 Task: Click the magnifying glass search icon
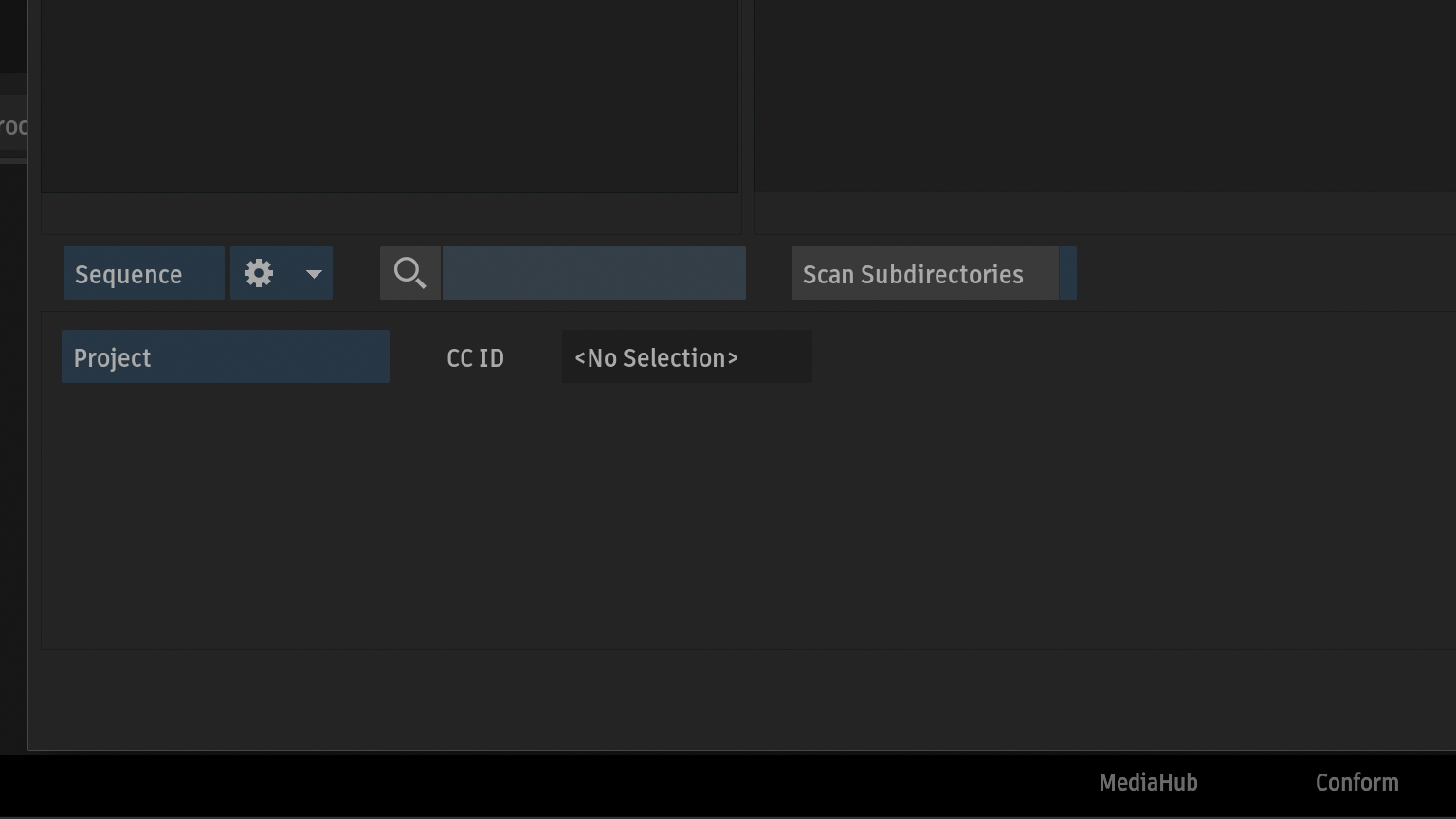coord(410,274)
